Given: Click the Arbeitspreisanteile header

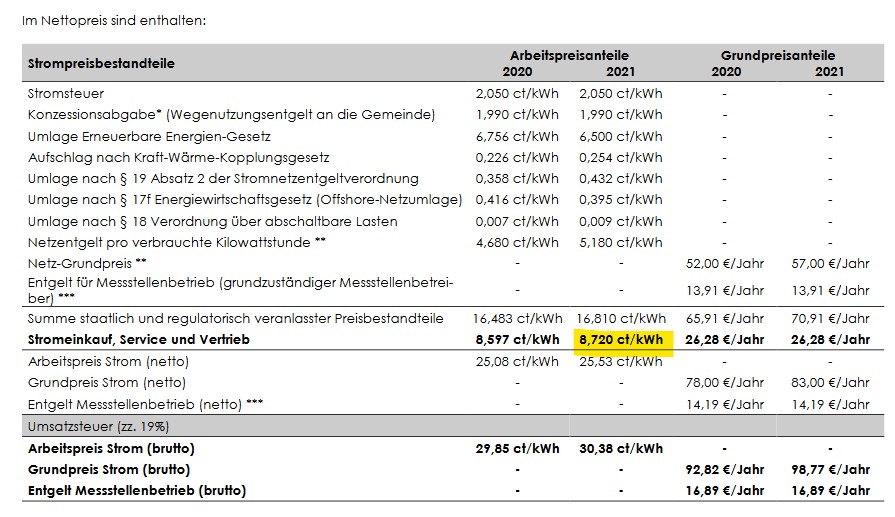Looking at the screenshot, I should [569, 55].
